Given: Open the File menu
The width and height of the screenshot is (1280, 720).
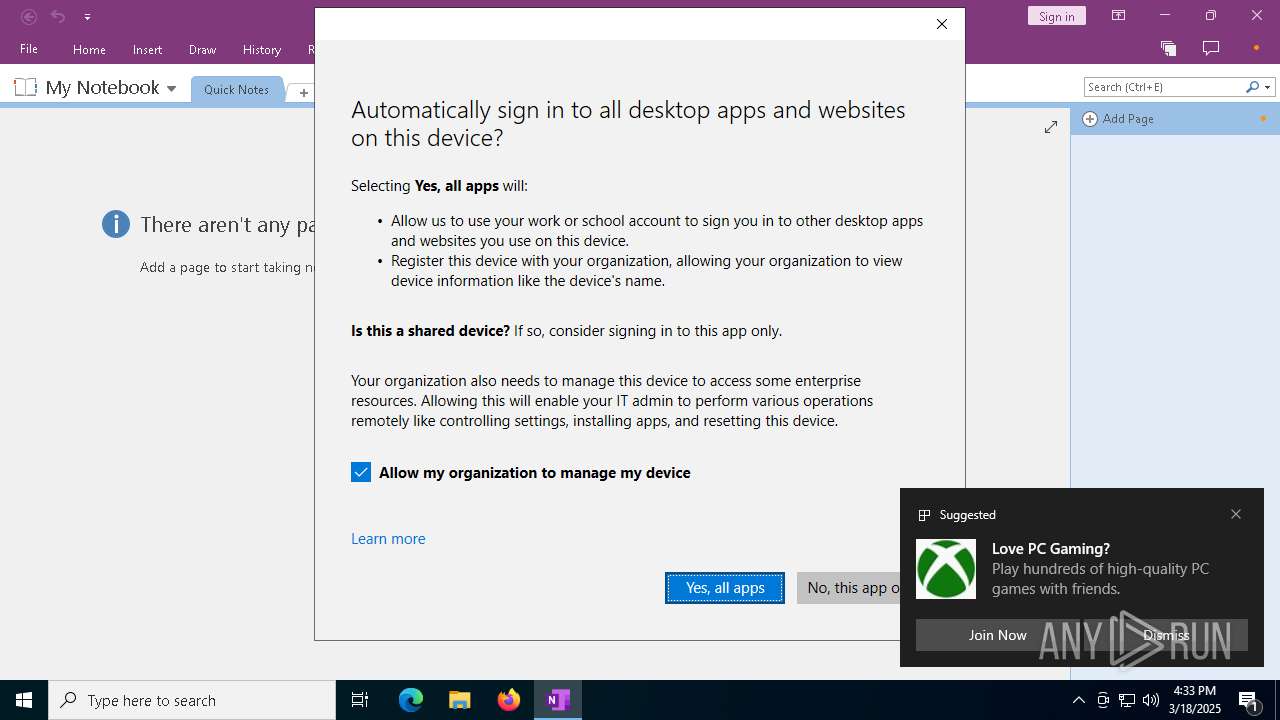Looking at the screenshot, I should click(x=29, y=49).
